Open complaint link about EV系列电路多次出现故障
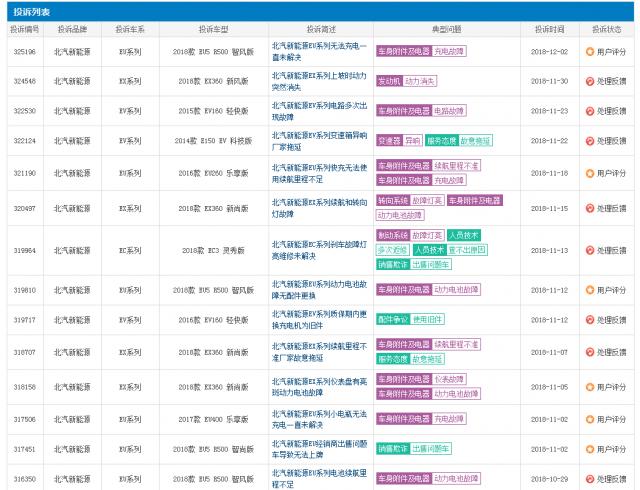640x490 pixels. click(x=319, y=111)
